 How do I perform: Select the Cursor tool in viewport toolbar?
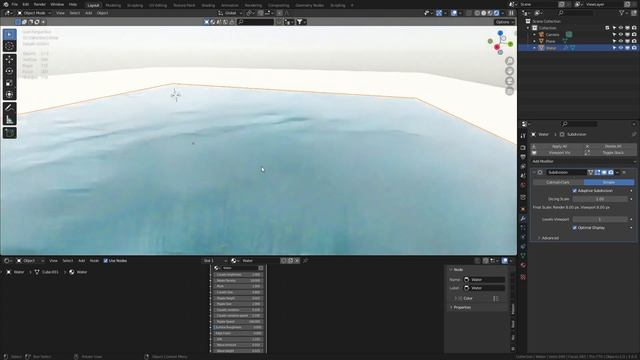point(9,46)
